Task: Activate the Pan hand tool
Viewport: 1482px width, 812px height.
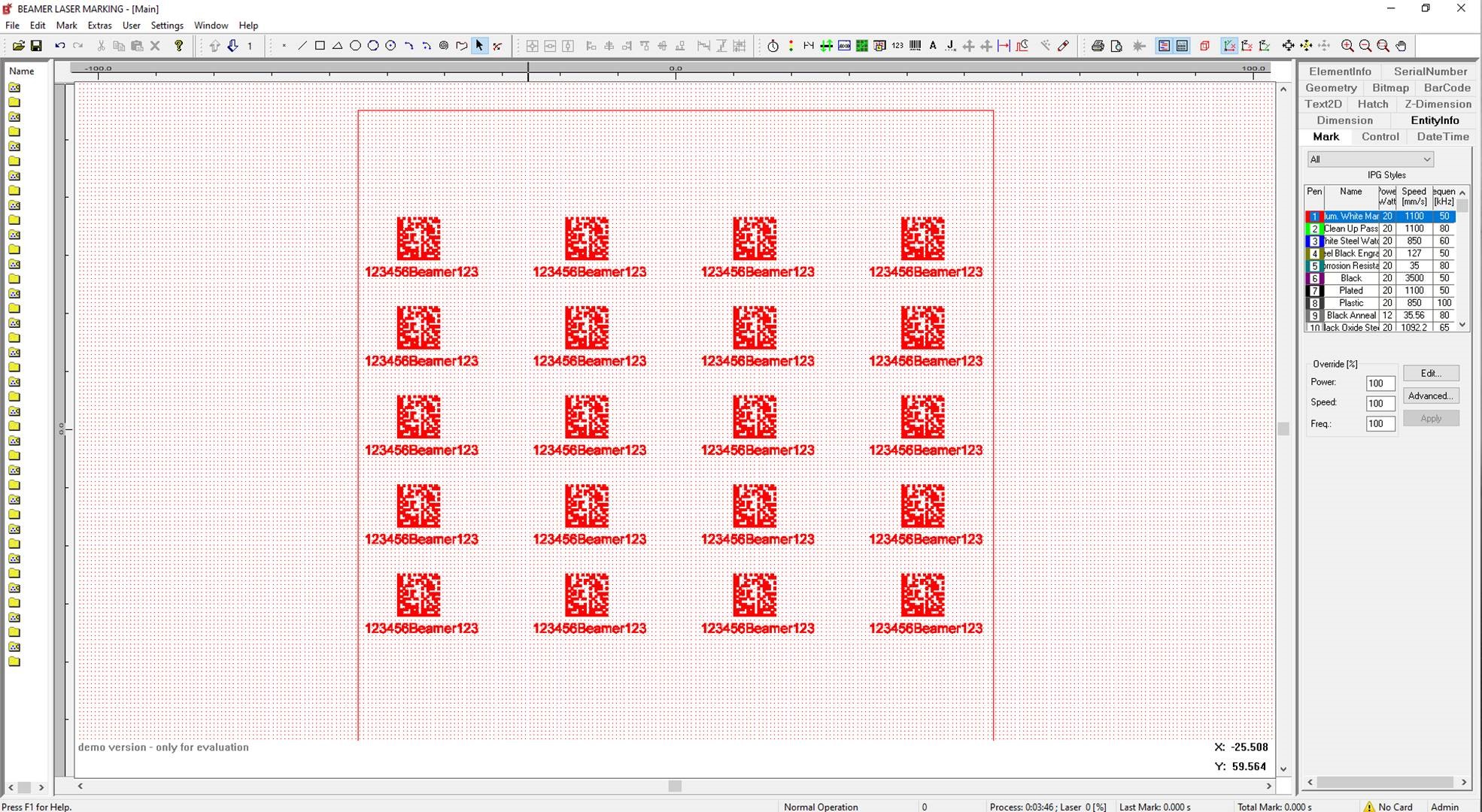Action: 1402,46
